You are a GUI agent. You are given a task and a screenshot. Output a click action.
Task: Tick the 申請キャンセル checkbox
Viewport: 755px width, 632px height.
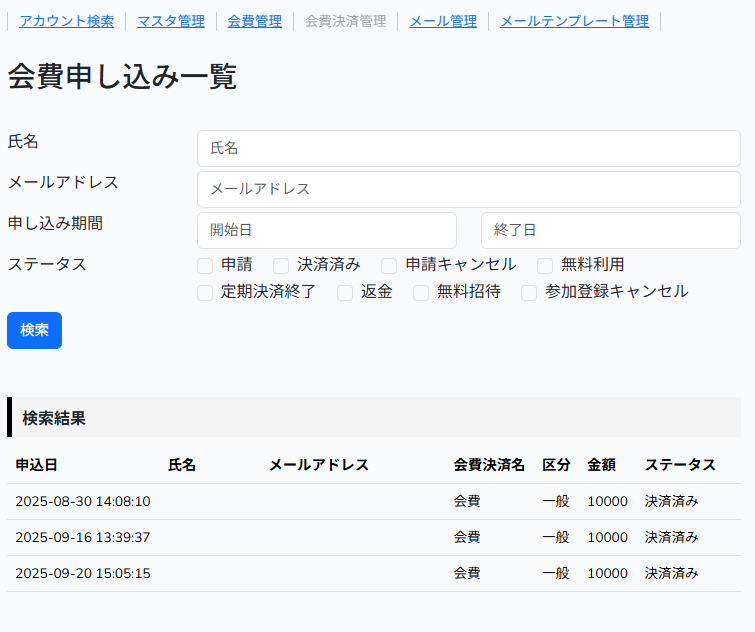(389, 265)
